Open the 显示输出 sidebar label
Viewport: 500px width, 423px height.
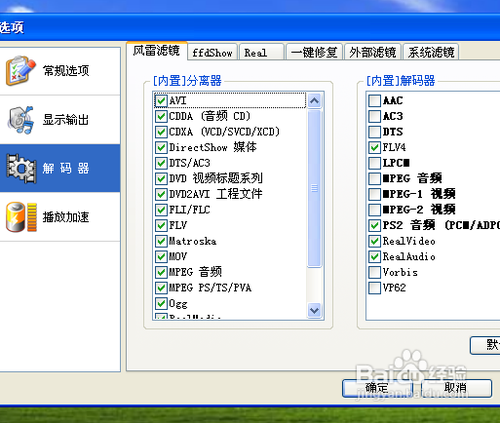point(66,120)
